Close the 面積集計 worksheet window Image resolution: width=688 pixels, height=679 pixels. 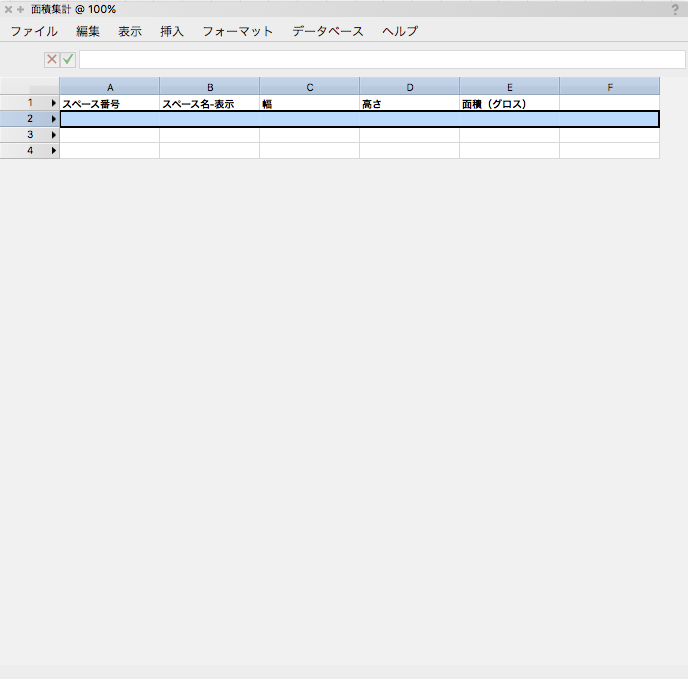point(8,9)
